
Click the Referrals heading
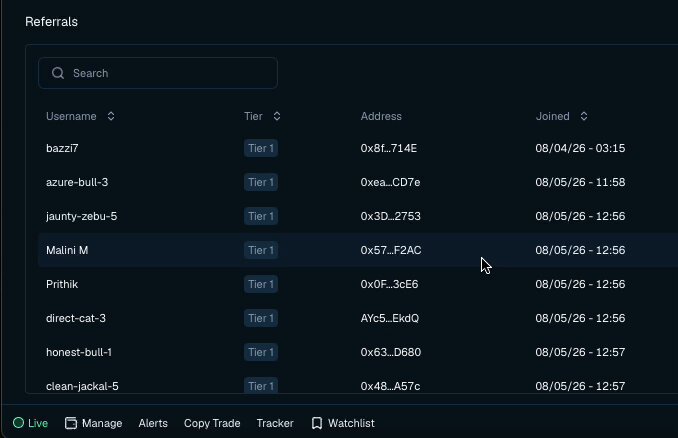(51, 22)
